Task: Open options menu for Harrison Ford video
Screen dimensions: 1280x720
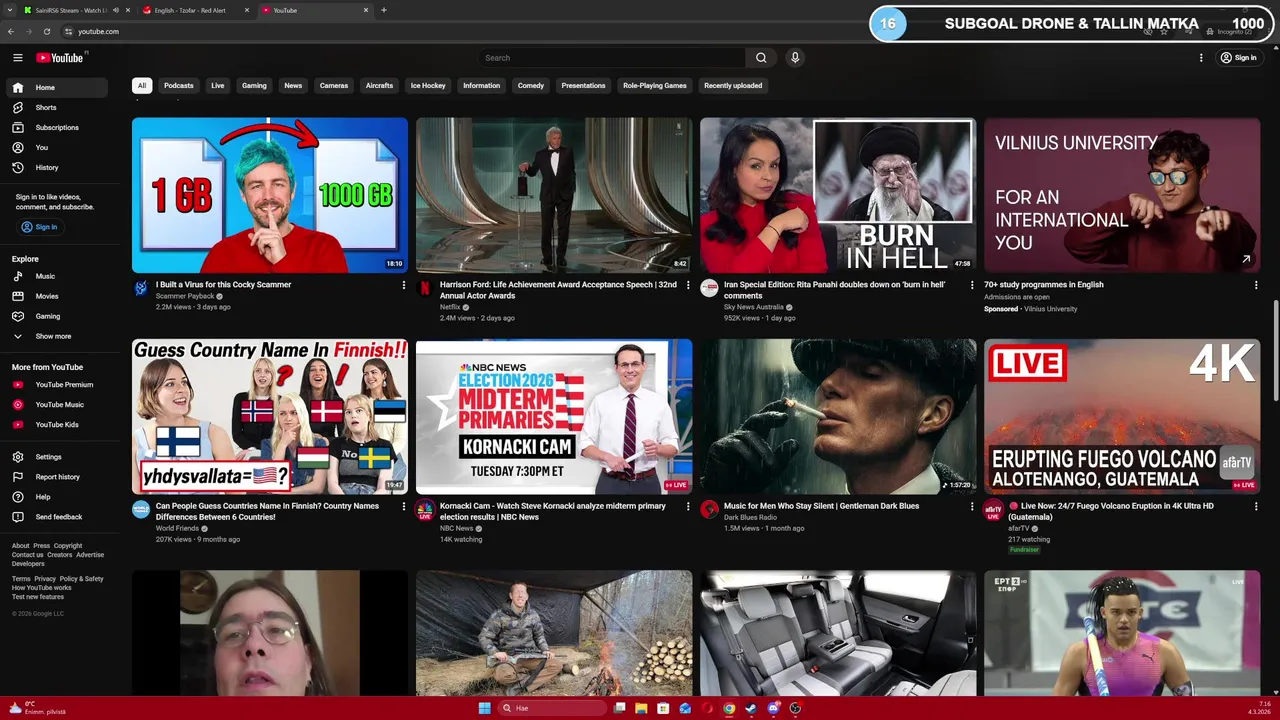Action: (x=688, y=285)
